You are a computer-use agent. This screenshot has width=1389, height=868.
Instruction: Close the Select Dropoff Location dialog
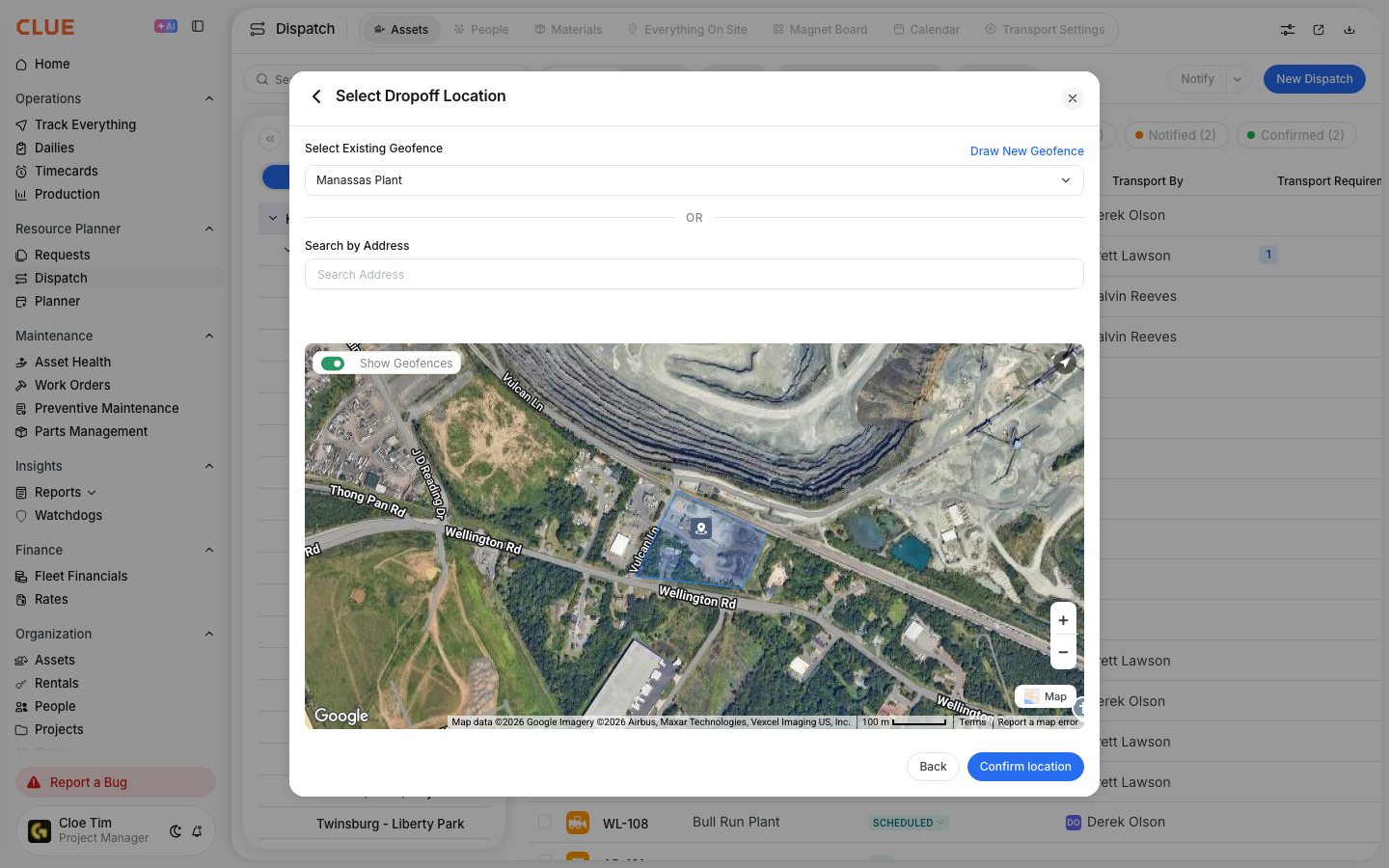(1072, 98)
